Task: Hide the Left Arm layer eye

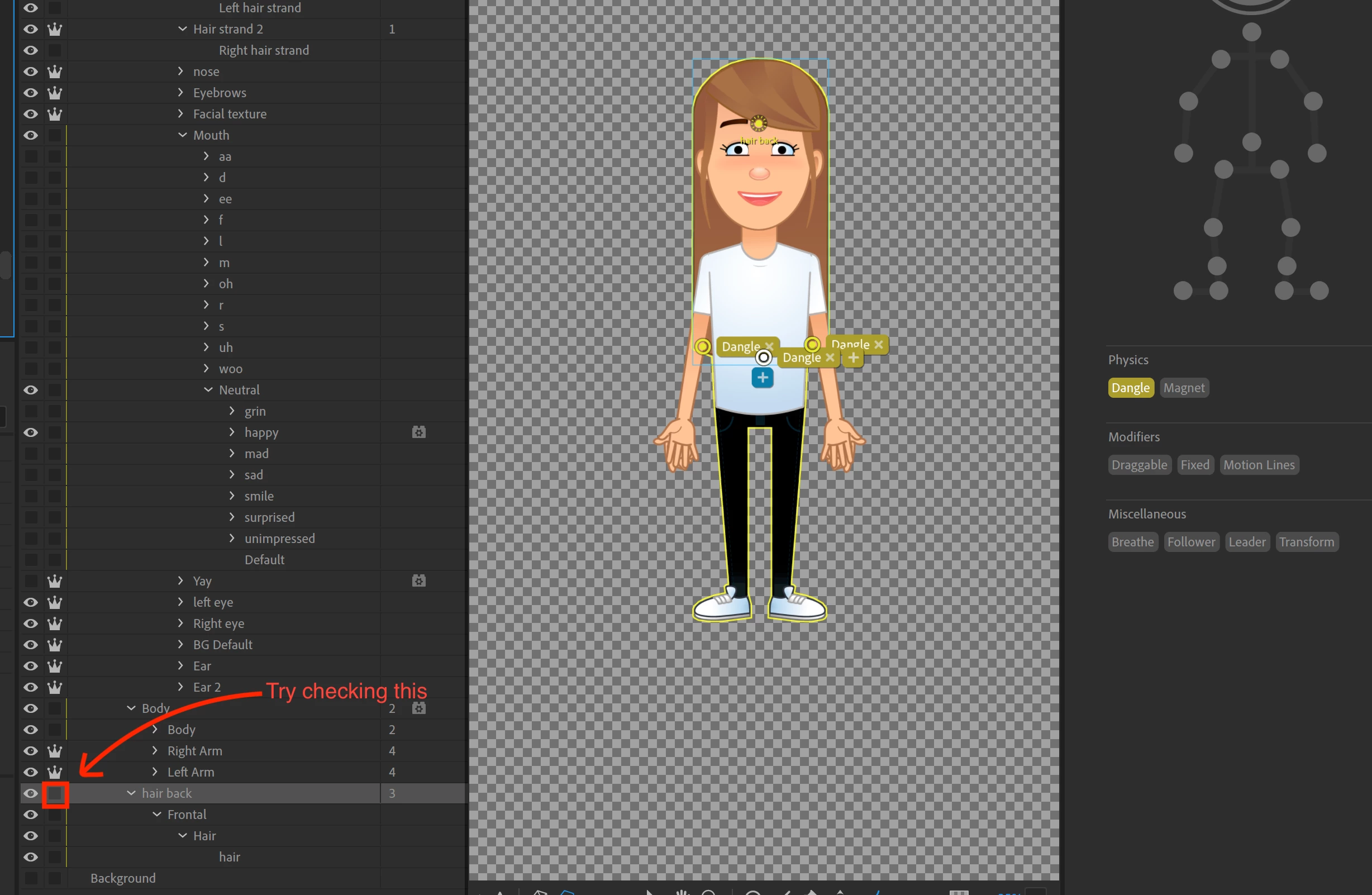Action: [x=31, y=772]
